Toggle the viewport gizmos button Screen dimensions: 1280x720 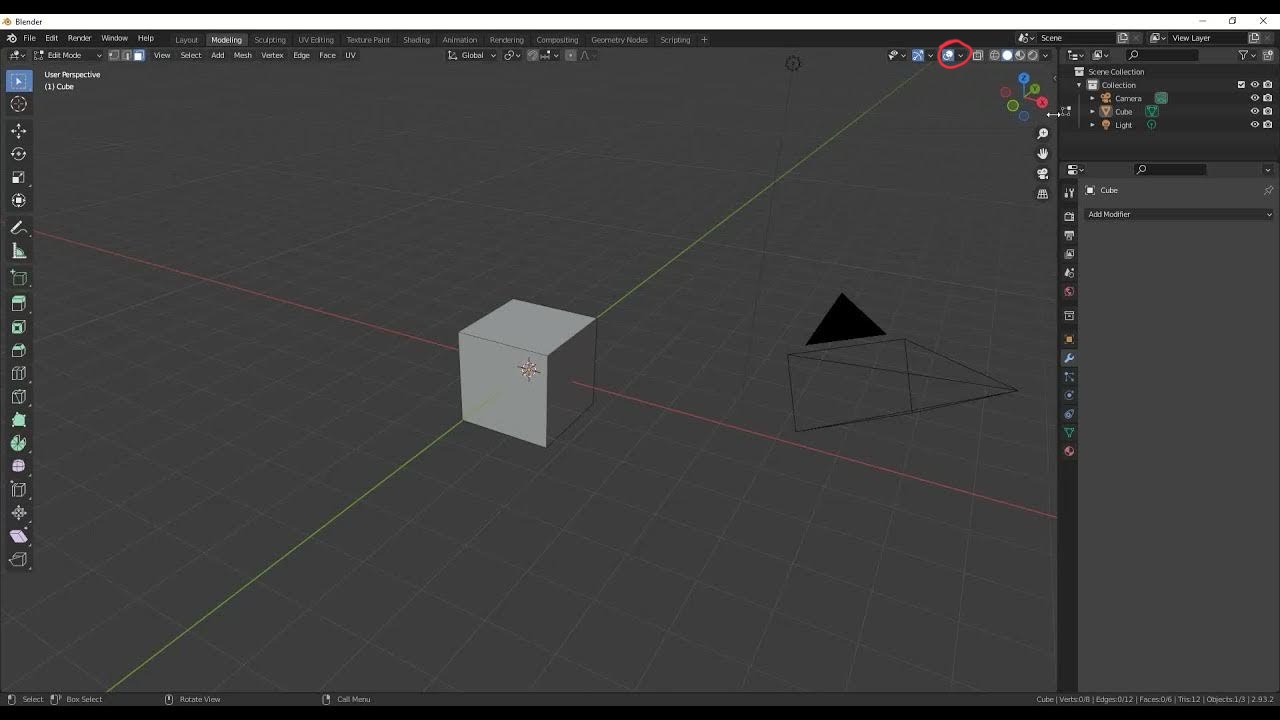[917, 55]
